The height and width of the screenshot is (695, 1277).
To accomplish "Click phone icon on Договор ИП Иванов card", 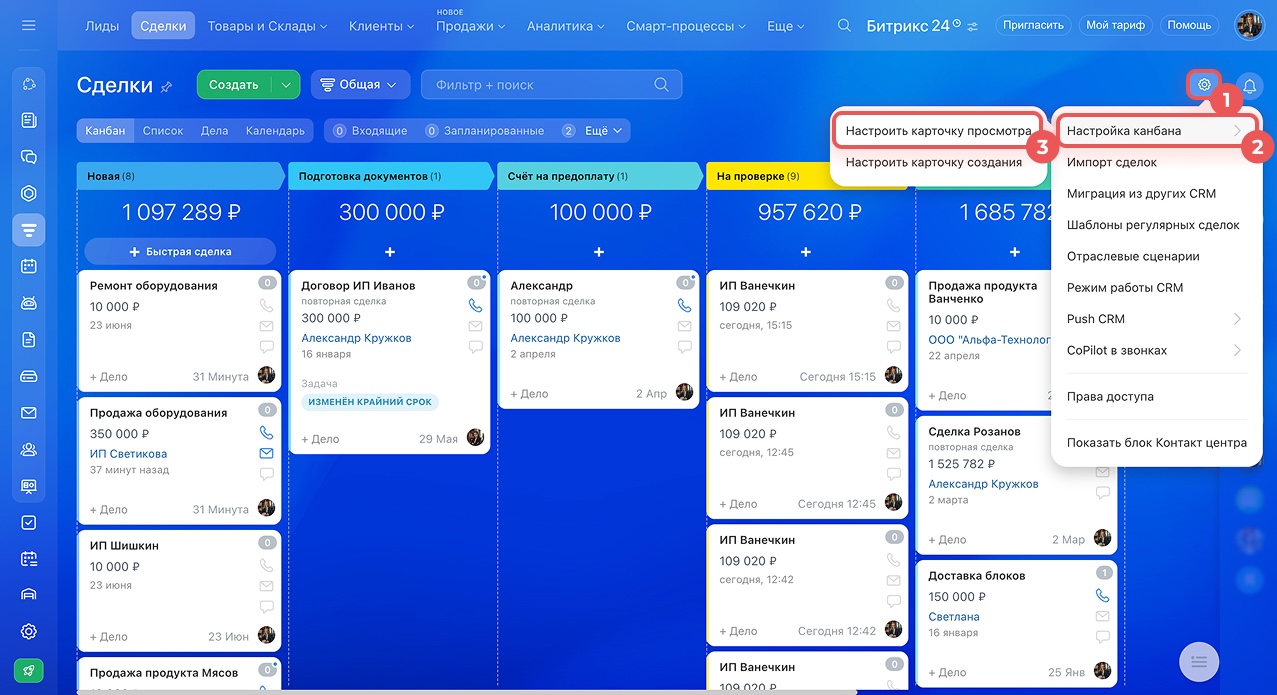I will [476, 305].
